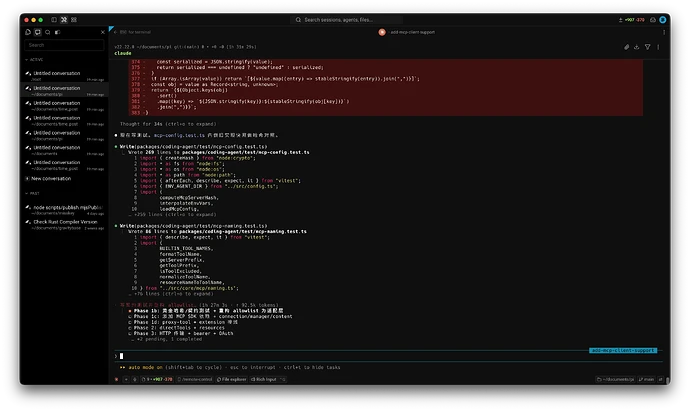Toggle the sidebar layout icon in title bar

(54, 20)
